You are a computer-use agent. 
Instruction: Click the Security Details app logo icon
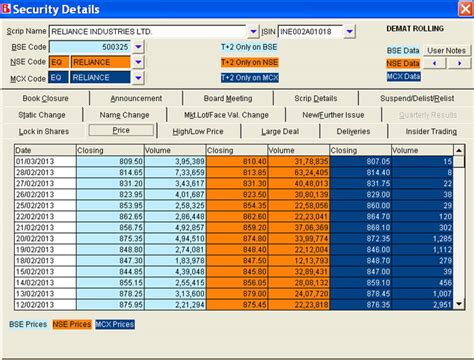tap(6, 9)
